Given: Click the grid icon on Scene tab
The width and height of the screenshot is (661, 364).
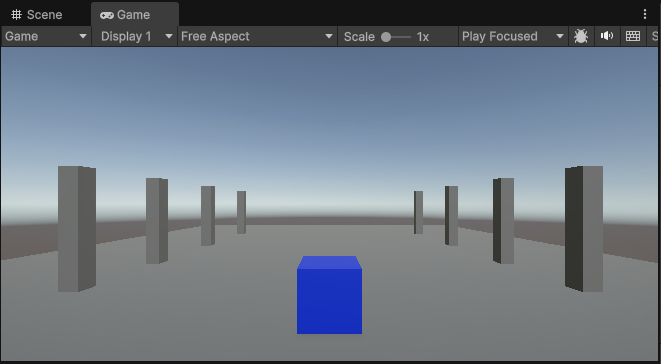Looking at the screenshot, I should (16, 15).
